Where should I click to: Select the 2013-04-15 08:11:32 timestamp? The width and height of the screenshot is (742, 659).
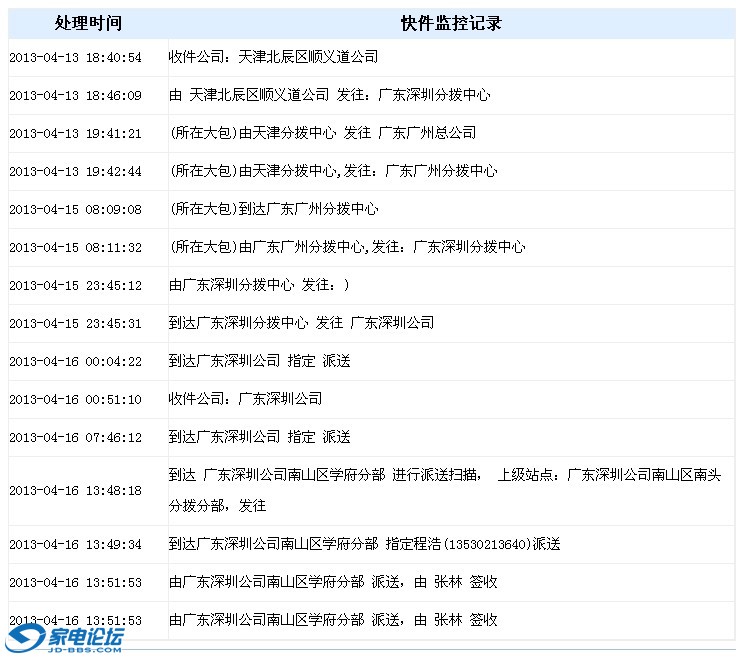click(75, 248)
